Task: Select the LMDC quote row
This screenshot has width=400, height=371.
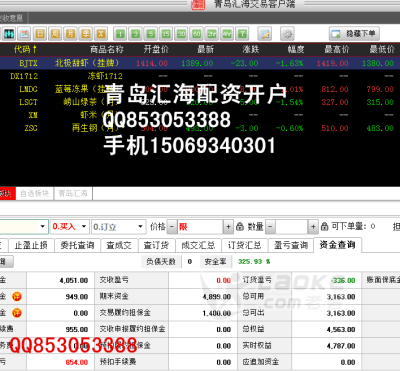Action: [x=200, y=89]
